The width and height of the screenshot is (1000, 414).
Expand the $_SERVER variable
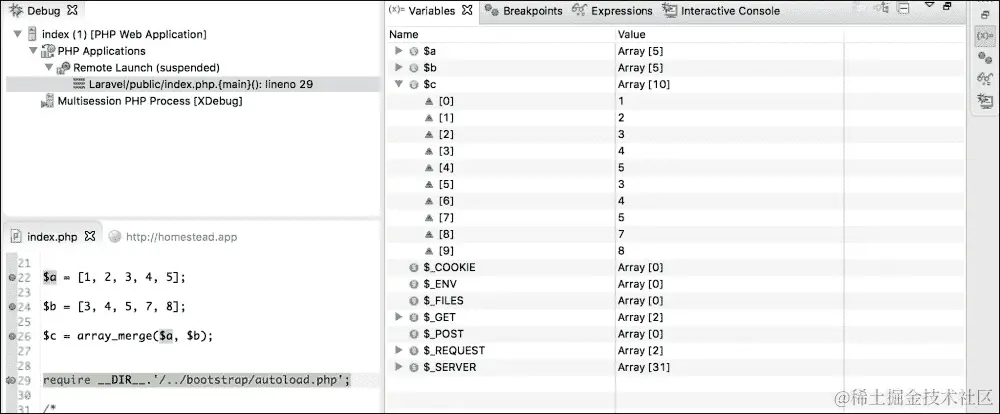tap(399, 366)
